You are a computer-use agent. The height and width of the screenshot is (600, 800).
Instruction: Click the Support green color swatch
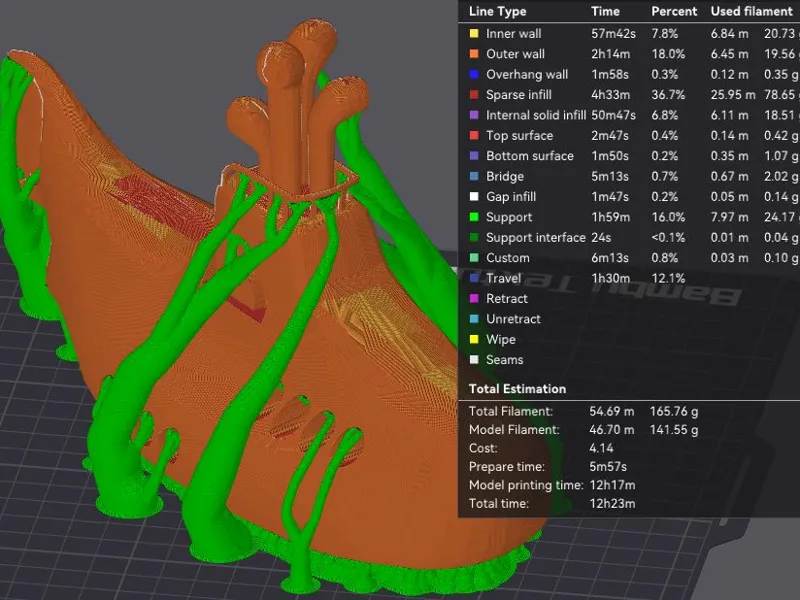point(474,217)
